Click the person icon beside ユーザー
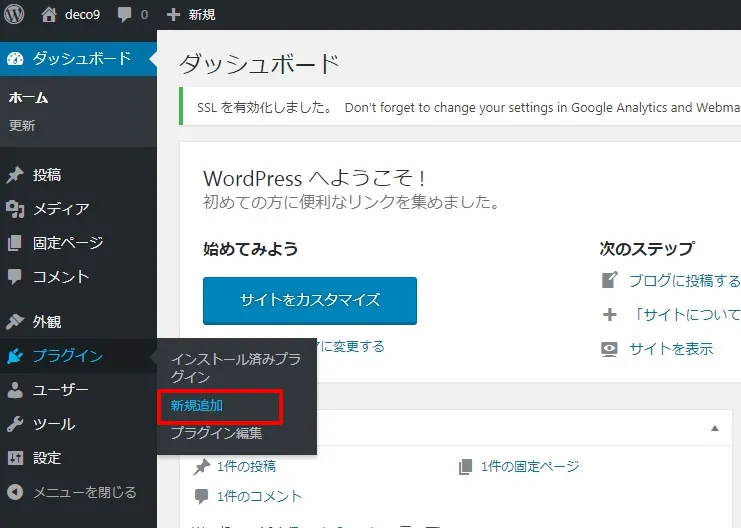The width and height of the screenshot is (741, 528). (15, 390)
